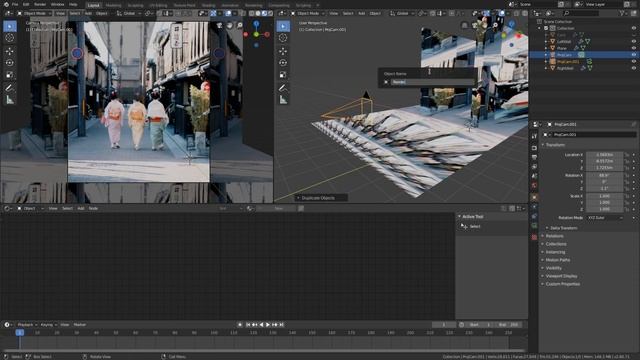Switch to the UV Editing workspace tab
Screen dimensions: 640x360
158,5
